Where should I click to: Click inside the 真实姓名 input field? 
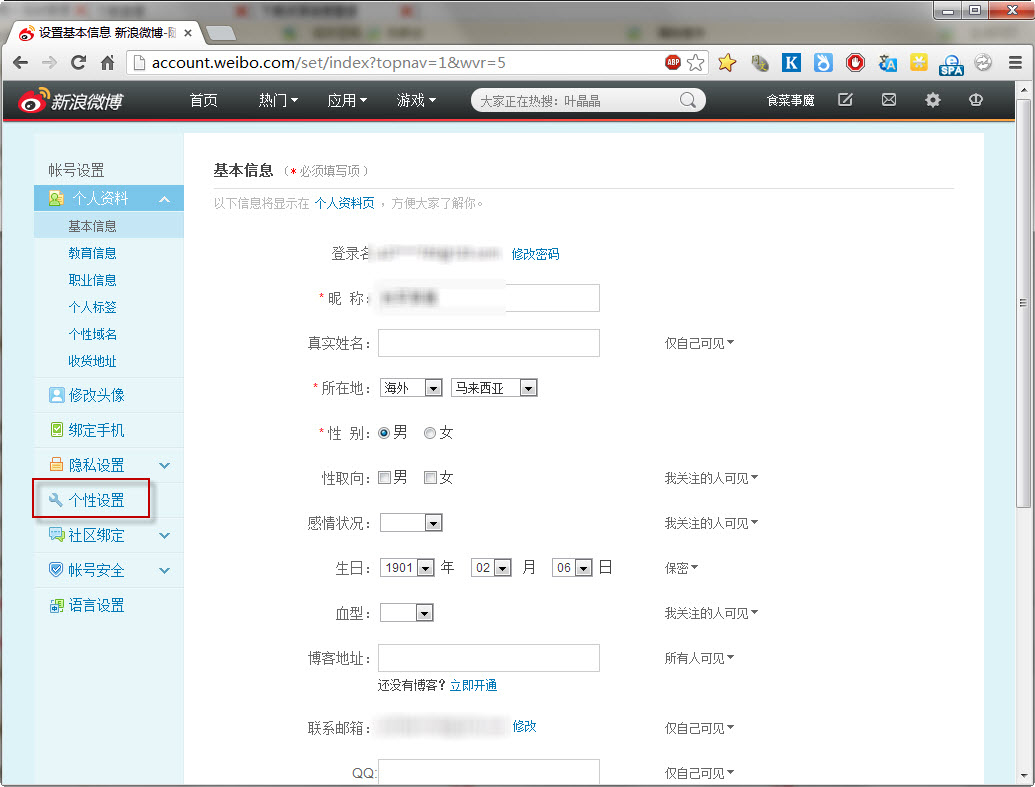pyautogui.click(x=488, y=343)
